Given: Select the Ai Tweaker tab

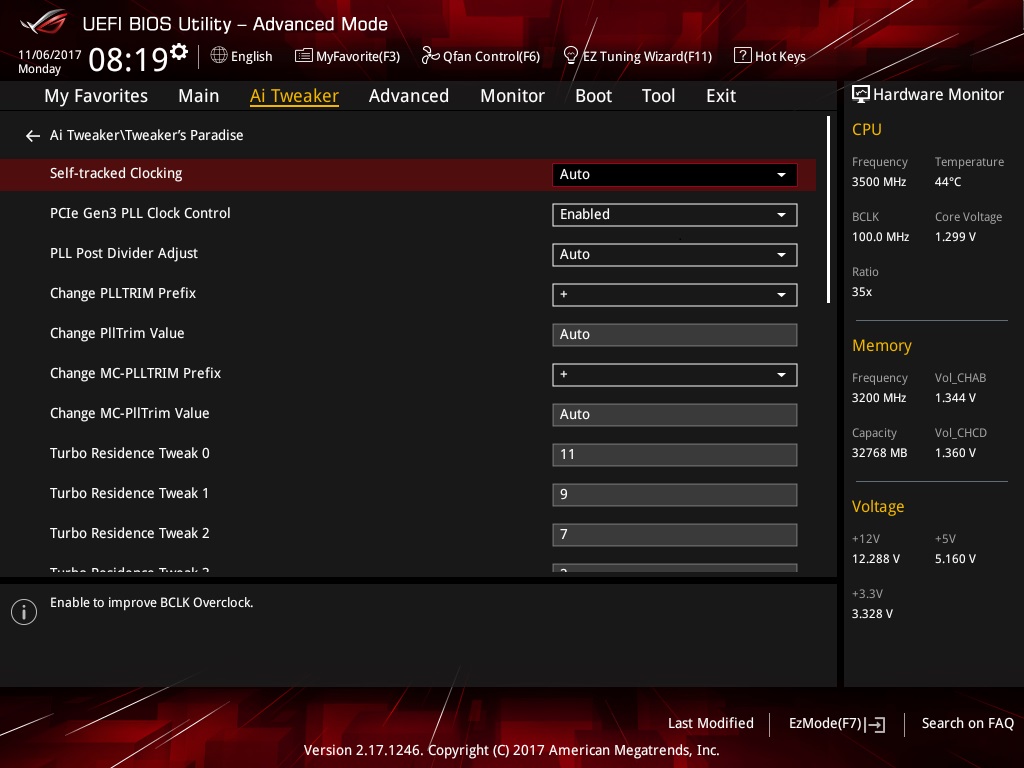Looking at the screenshot, I should tap(294, 96).
